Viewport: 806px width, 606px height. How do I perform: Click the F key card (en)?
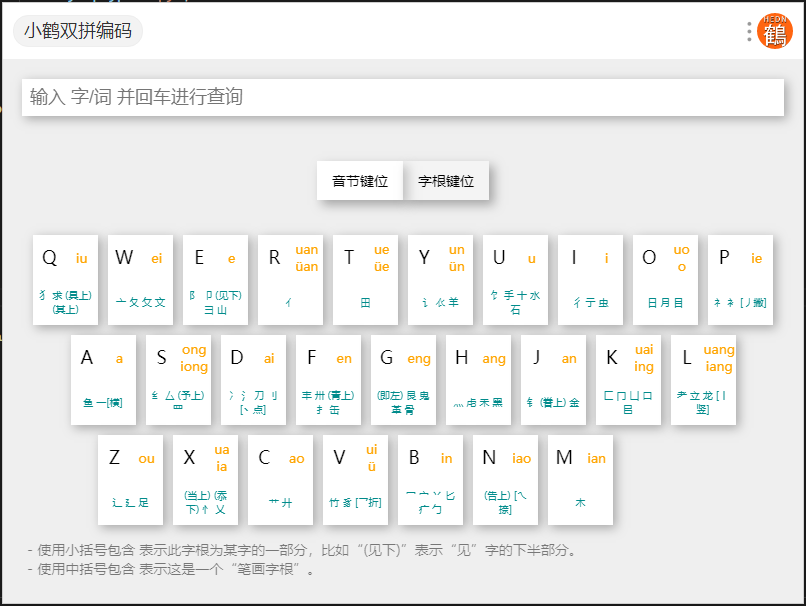pos(328,380)
